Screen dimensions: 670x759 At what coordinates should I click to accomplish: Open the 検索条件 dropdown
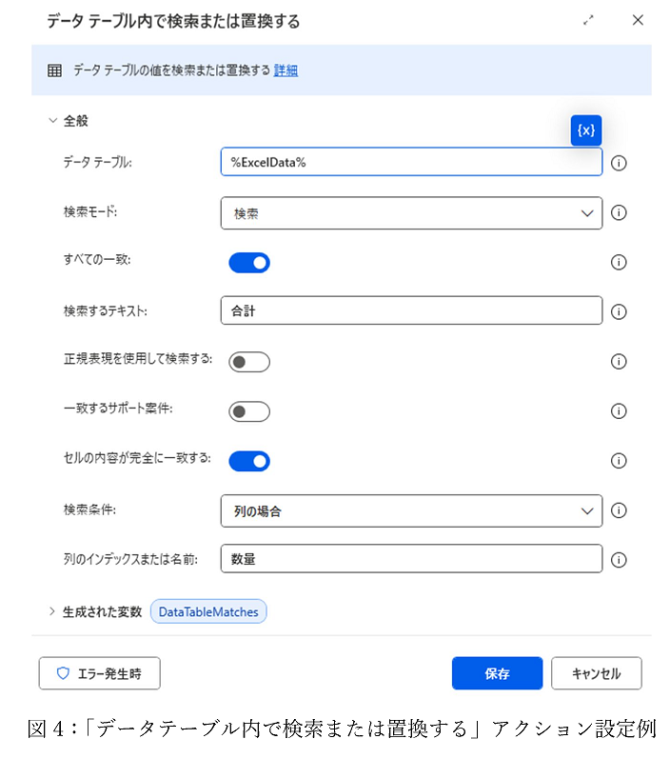pyautogui.click(x=411, y=510)
